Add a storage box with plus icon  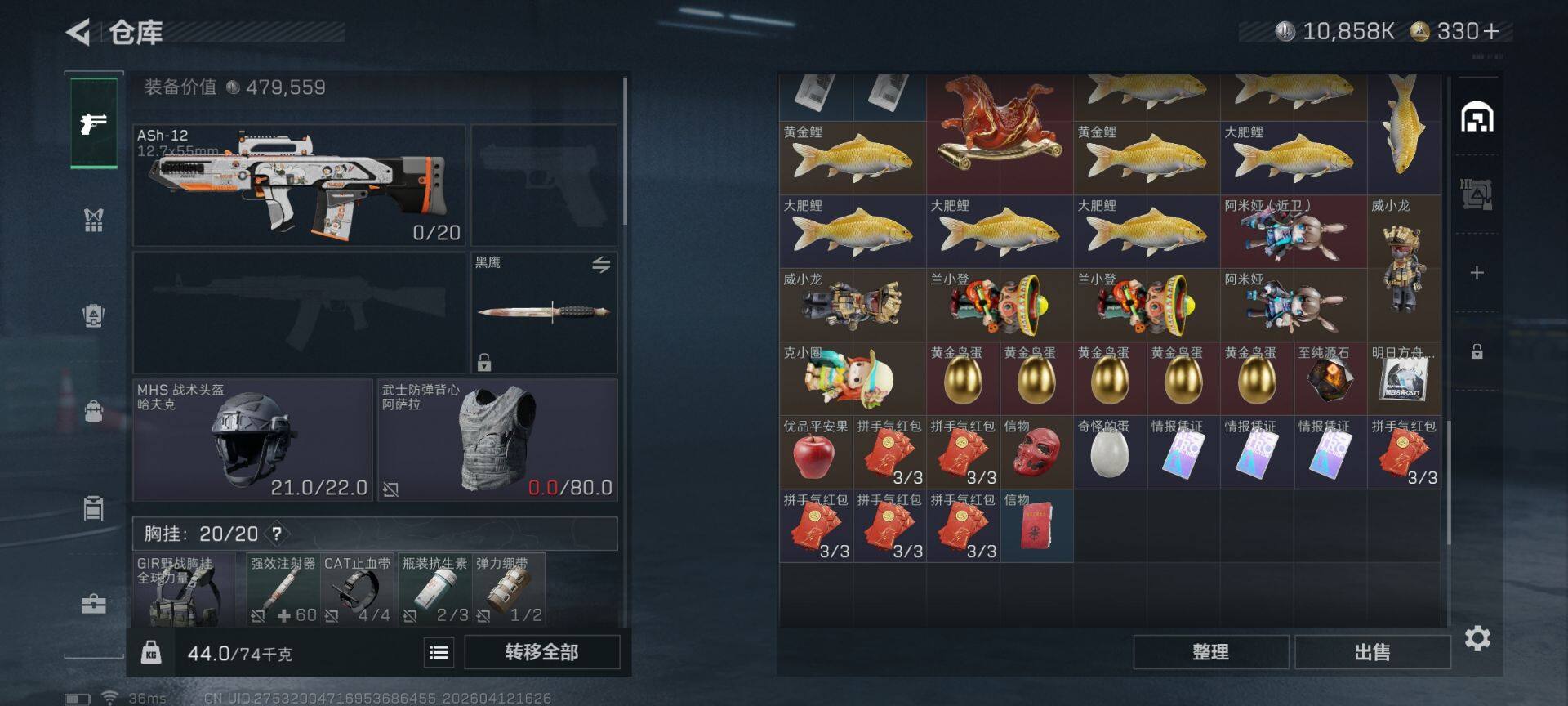[1477, 273]
